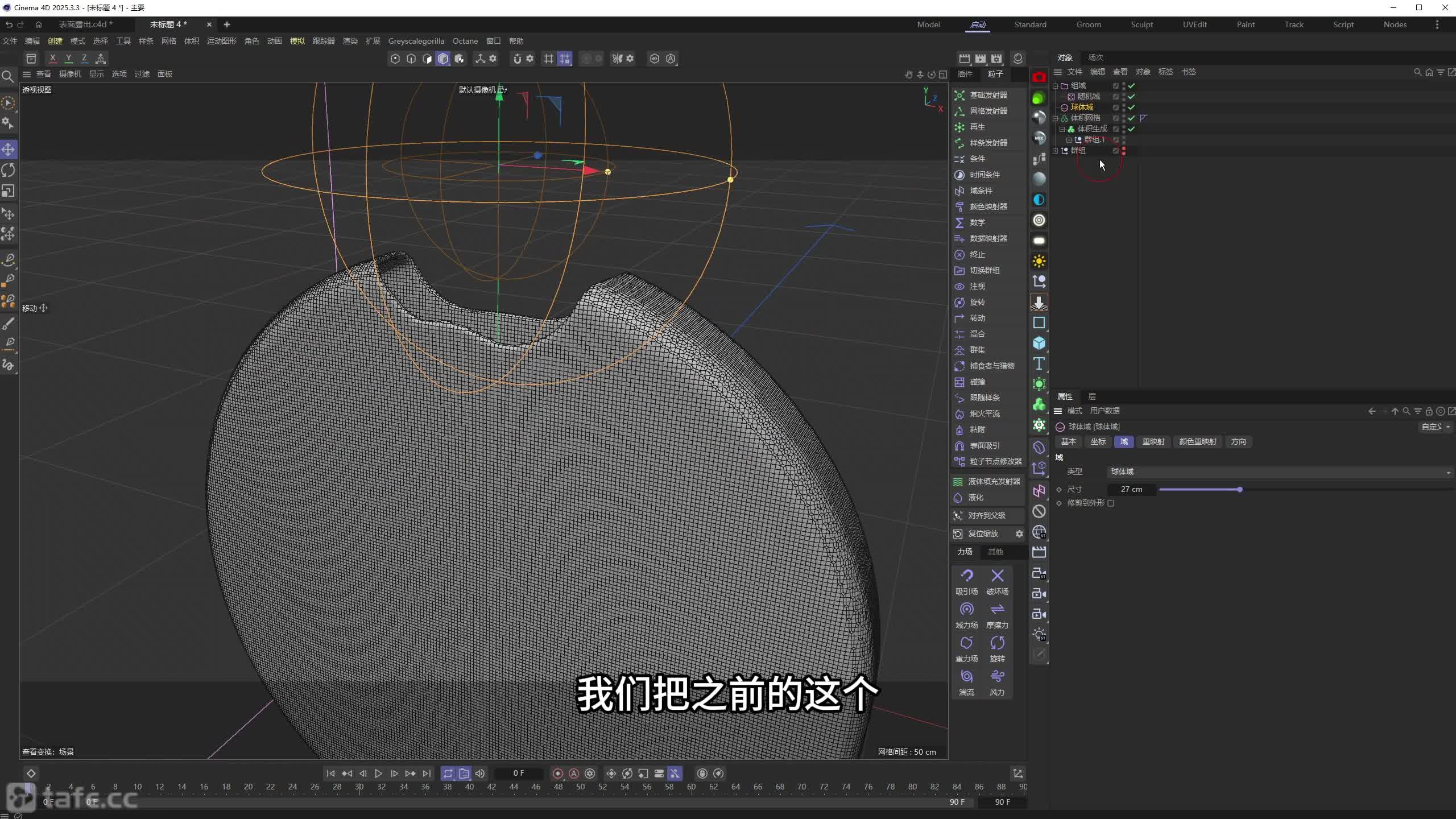Click the 对齐到父级 button
This screenshot has height=819, width=1456.
pos(986,515)
